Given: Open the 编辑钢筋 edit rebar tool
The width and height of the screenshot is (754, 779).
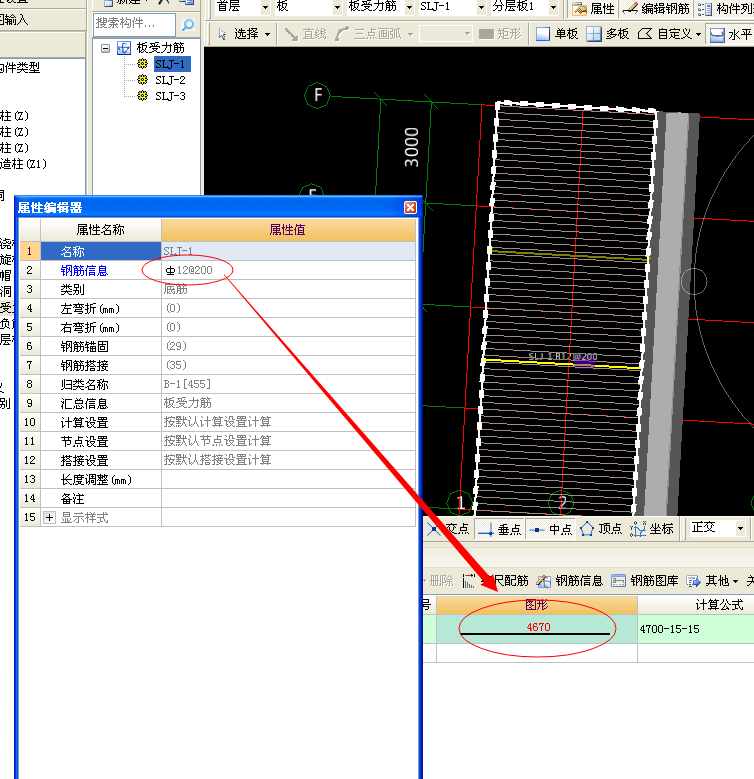Looking at the screenshot, I should 656,8.
